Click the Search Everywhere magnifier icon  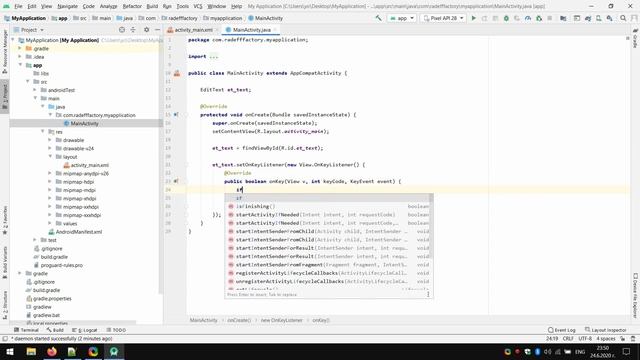(623, 18)
